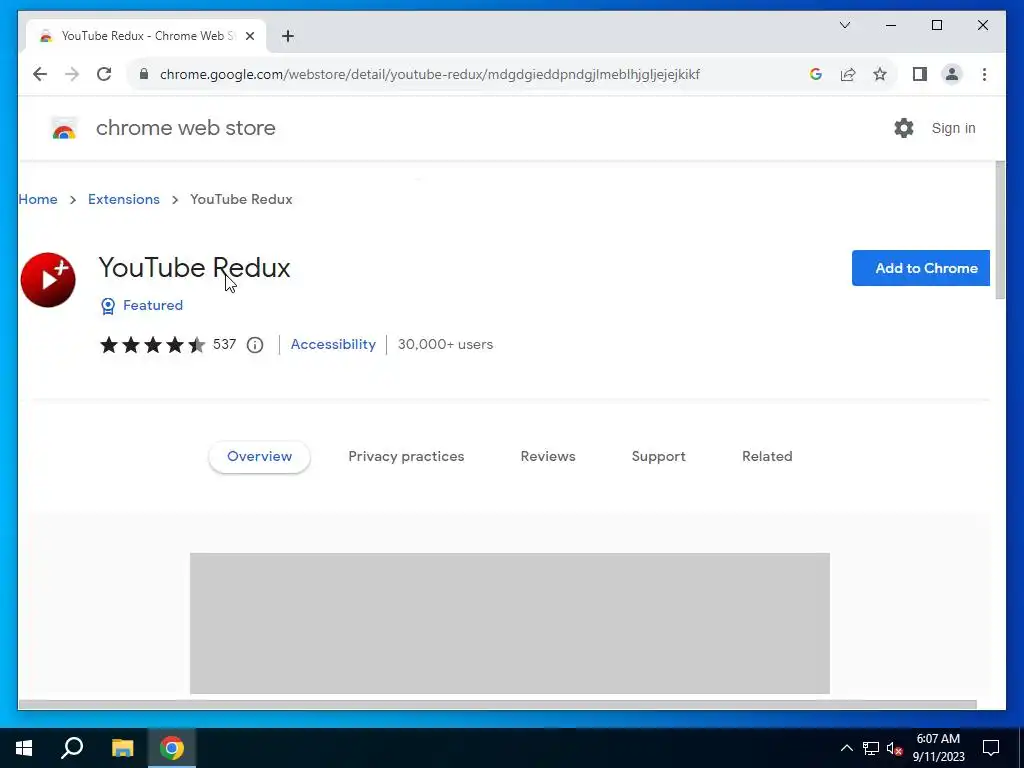Switch to the Reviews tab
The height and width of the screenshot is (768, 1024).
[x=548, y=456]
